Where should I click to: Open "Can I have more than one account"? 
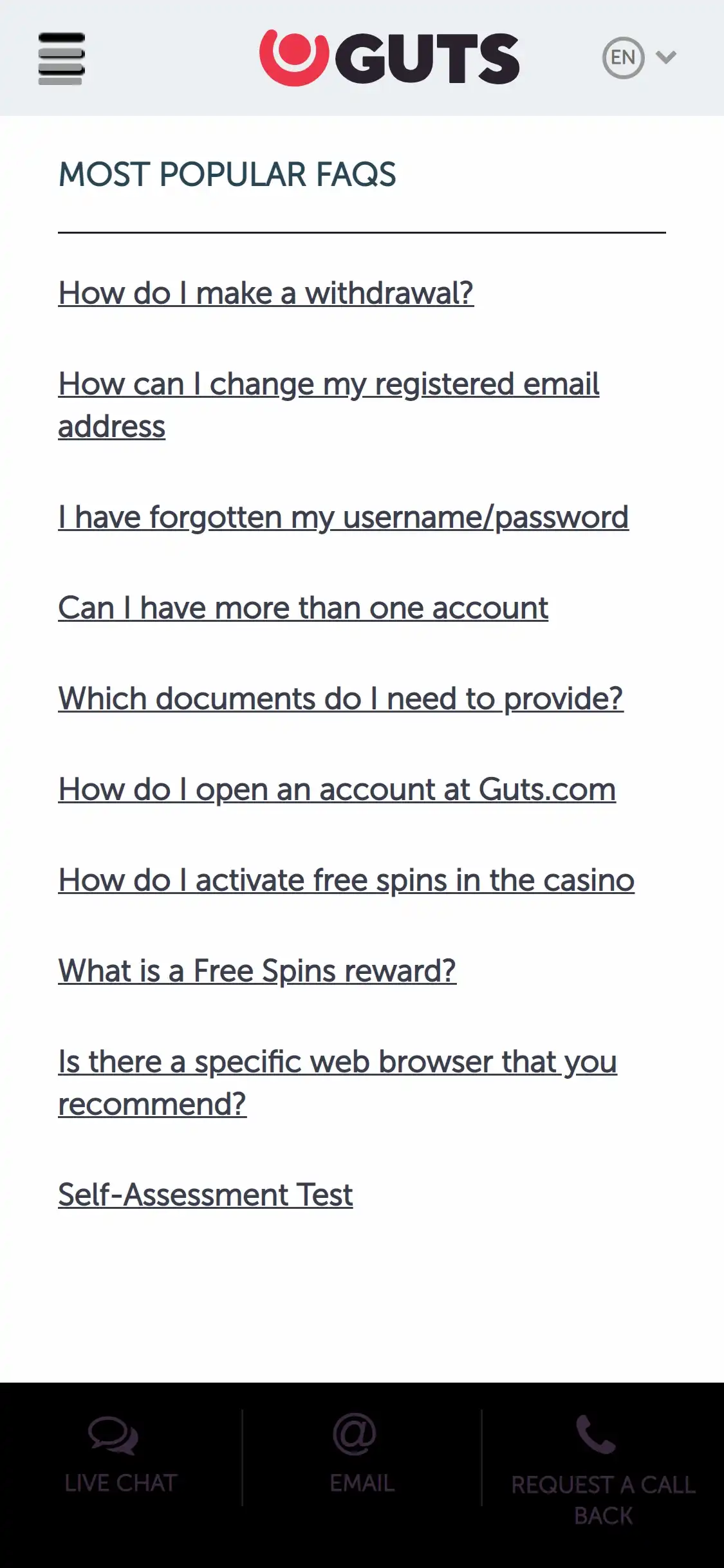coord(303,608)
